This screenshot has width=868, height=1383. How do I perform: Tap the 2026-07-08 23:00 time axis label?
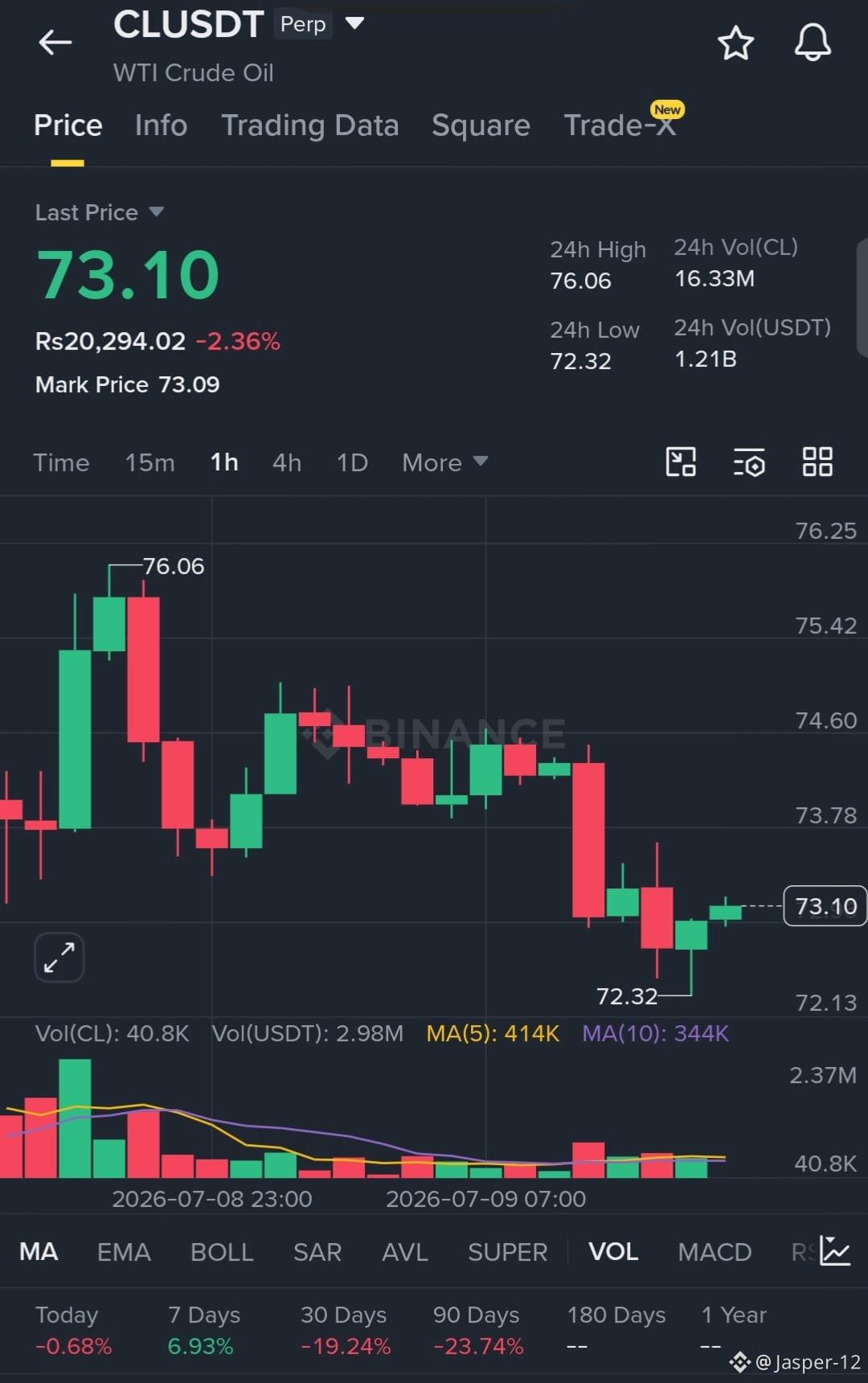[211, 1199]
